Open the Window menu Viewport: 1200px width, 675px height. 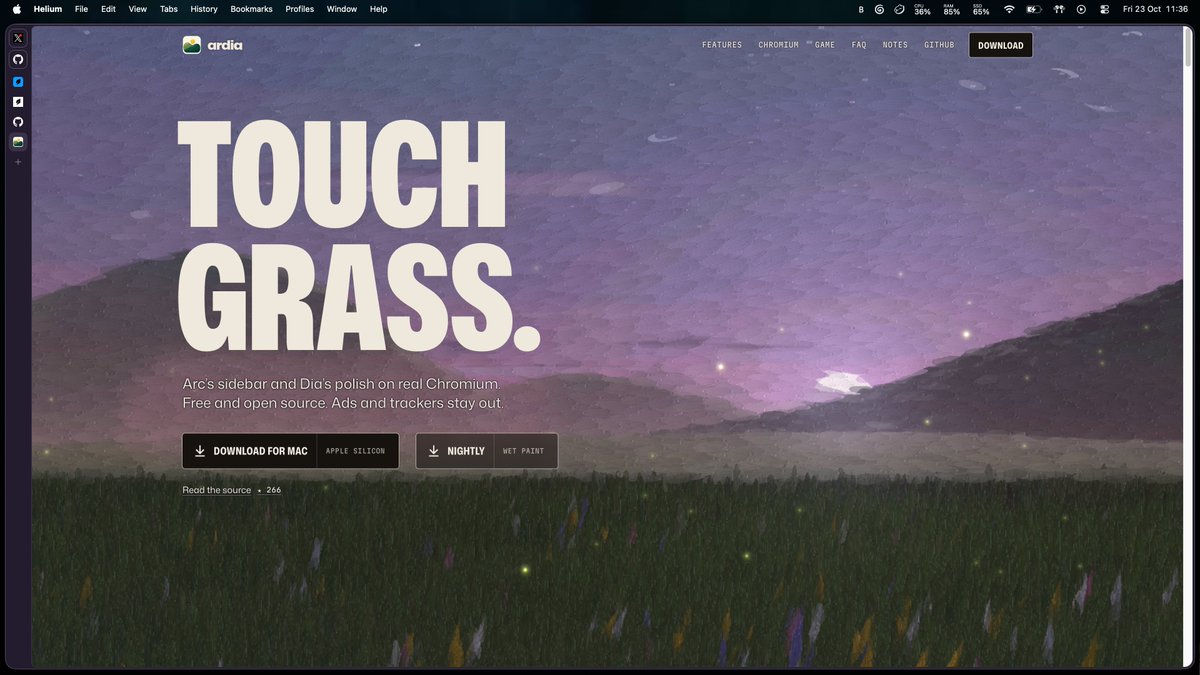[342, 9]
